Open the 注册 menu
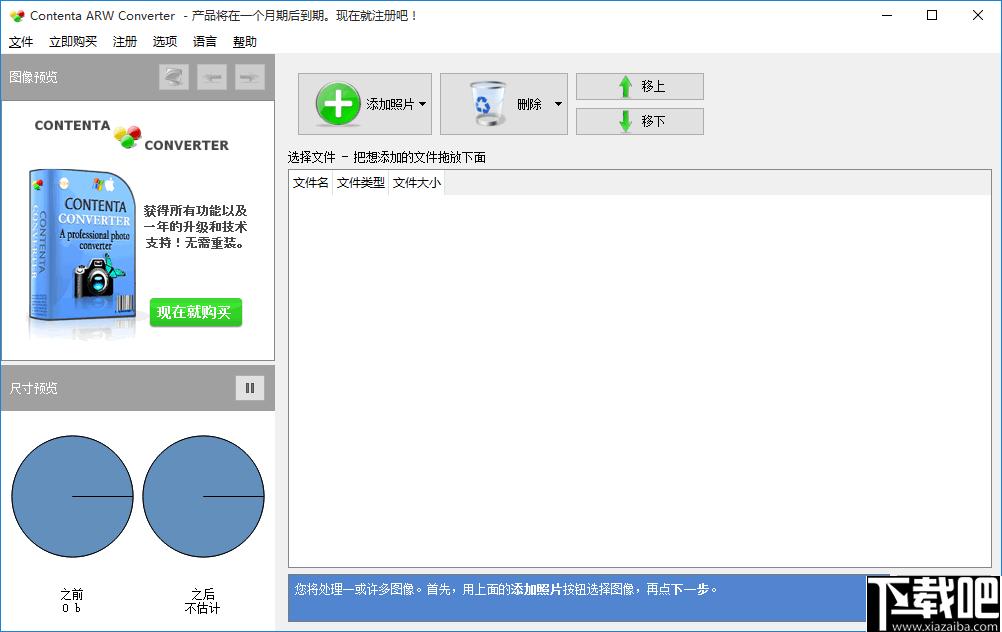Image resolution: width=1002 pixels, height=632 pixels. point(125,42)
